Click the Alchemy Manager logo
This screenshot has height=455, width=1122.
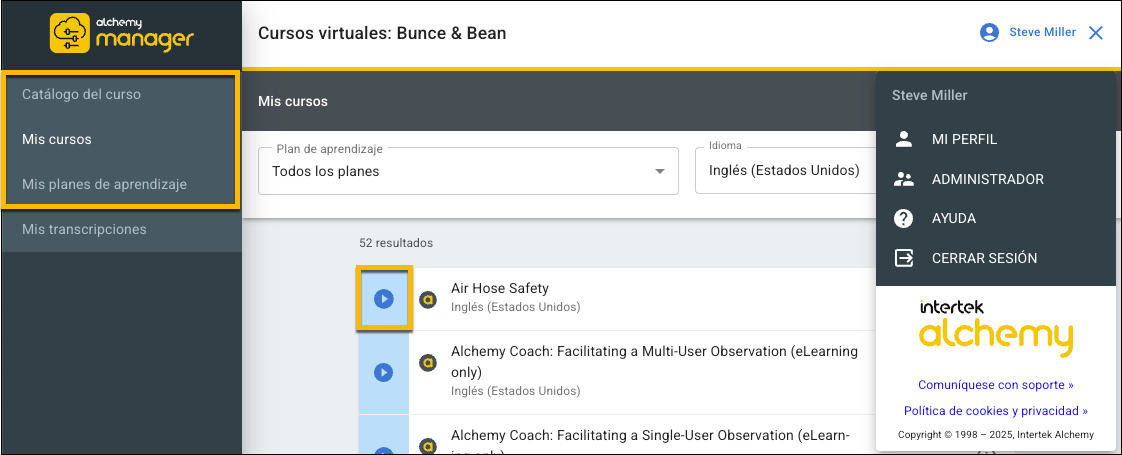(x=121, y=33)
